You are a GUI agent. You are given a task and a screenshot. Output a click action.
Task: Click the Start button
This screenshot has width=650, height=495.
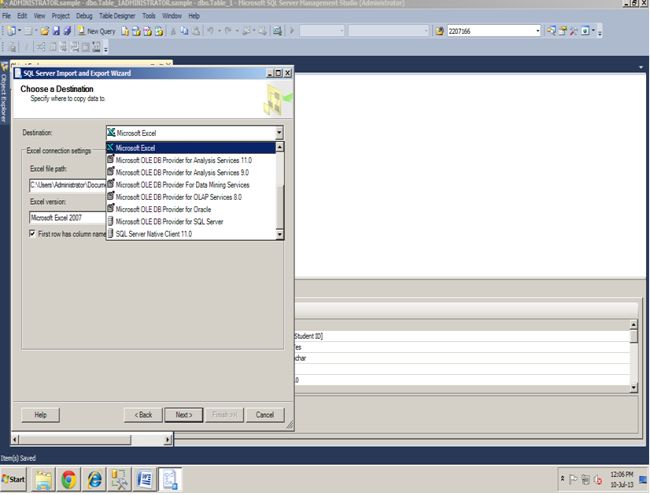point(14,480)
